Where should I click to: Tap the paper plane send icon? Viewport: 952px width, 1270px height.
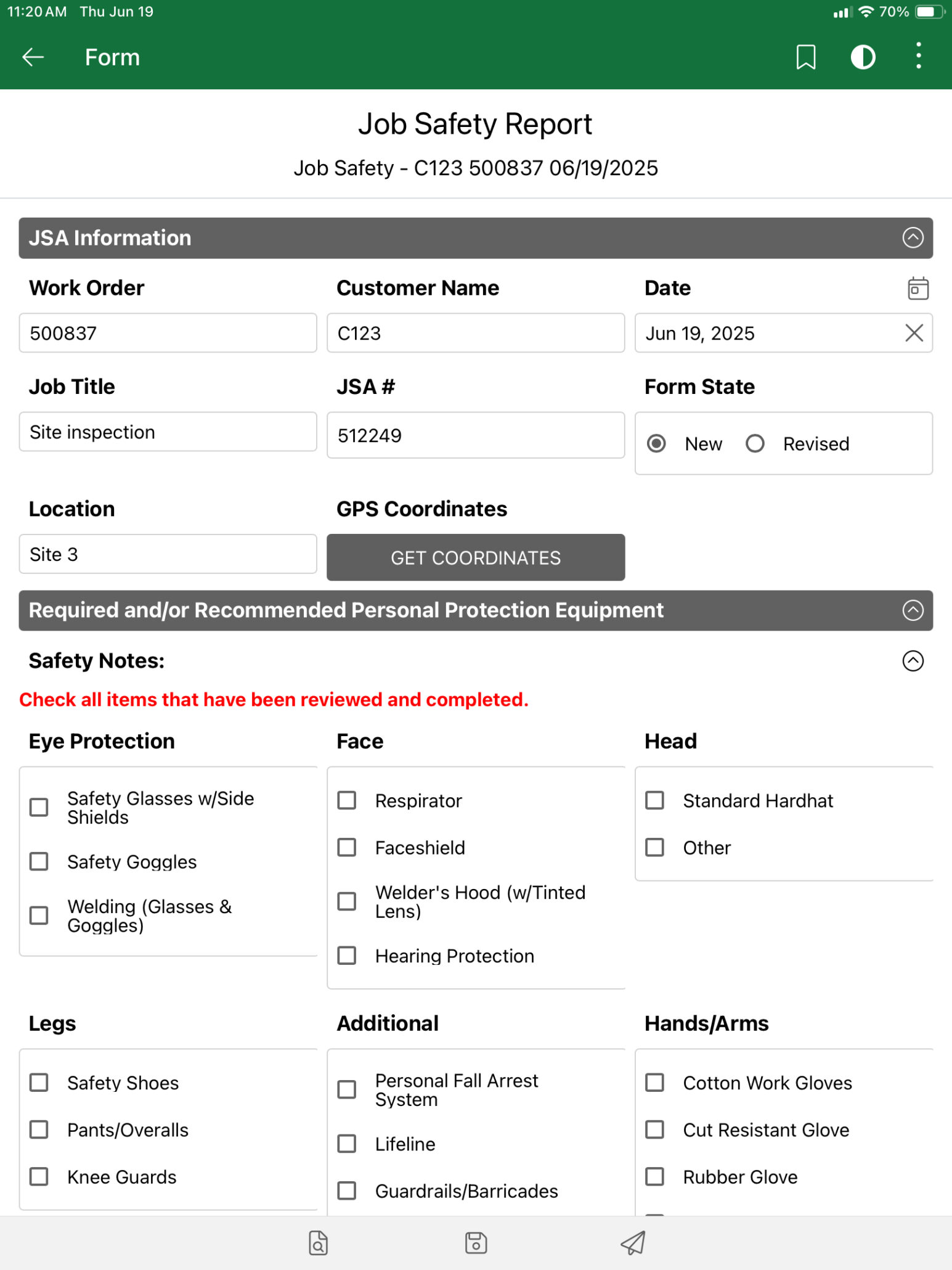click(633, 1243)
